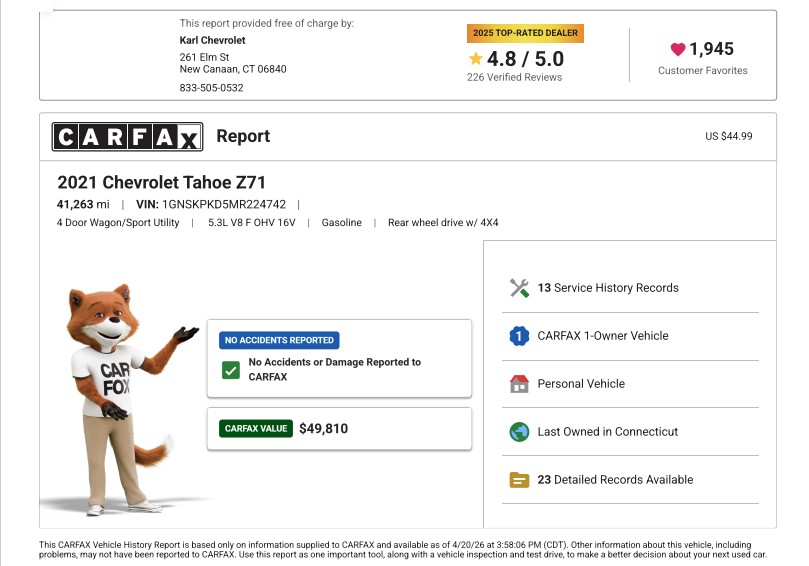The image size is (809, 566).
Task: Open the 226 Verified Reviews link
Action: click(514, 77)
